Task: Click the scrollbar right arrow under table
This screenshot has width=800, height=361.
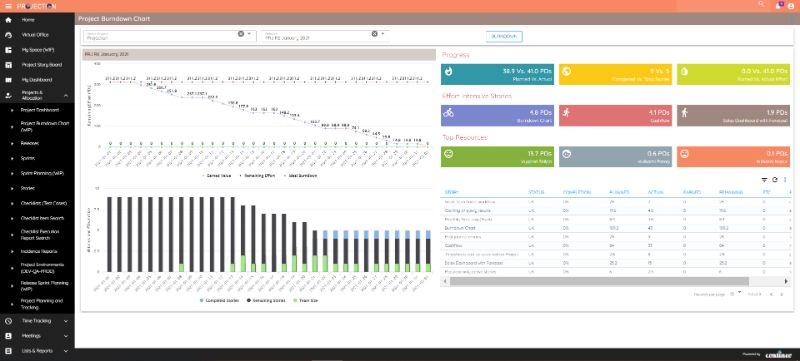Action: 786,281
